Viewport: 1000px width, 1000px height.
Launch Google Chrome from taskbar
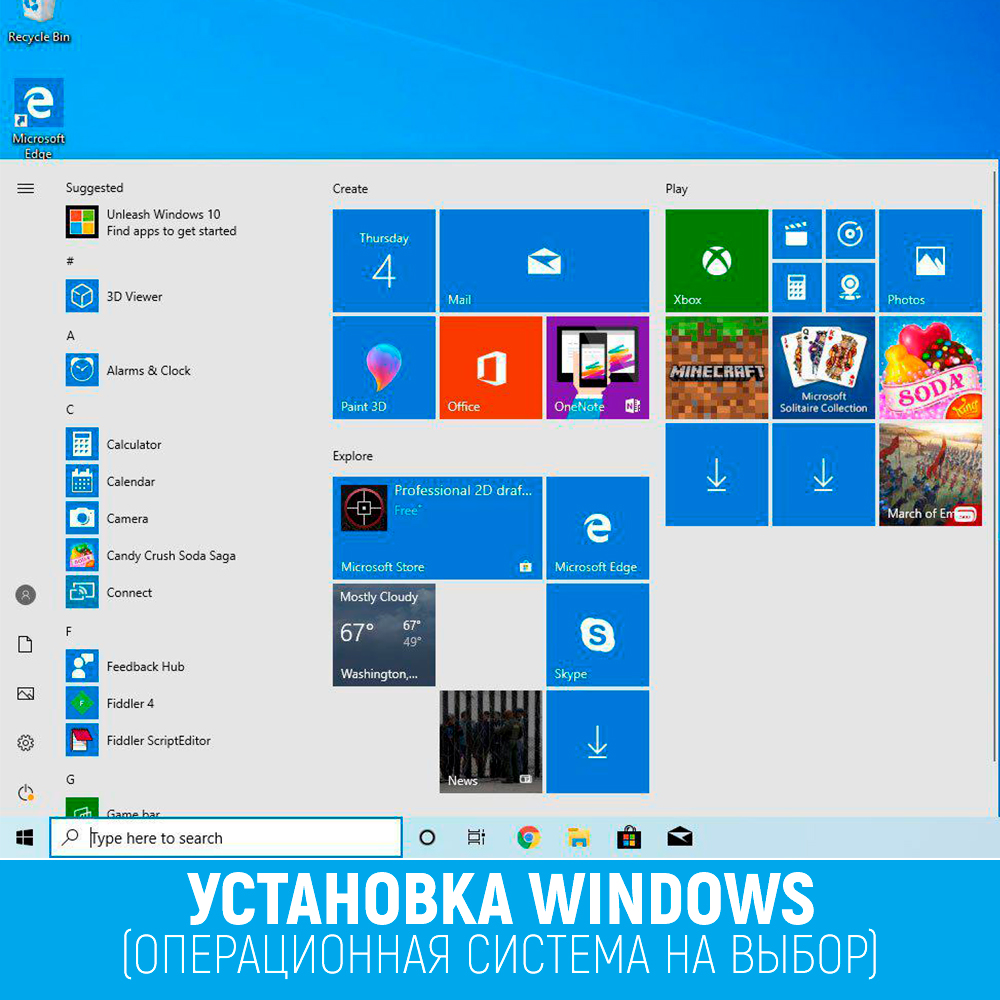coord(528,837)
